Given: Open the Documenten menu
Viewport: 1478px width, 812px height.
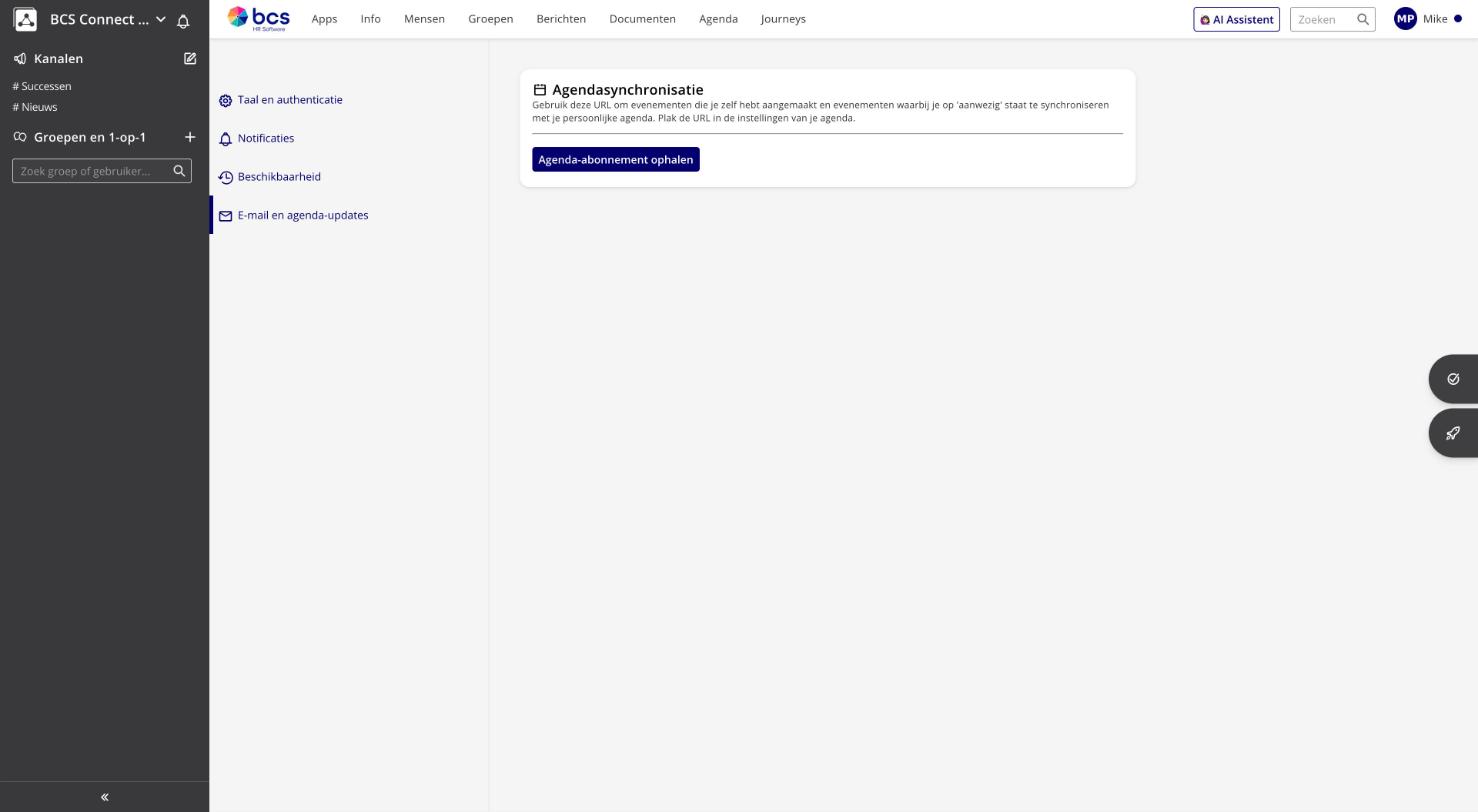Looking at the screenshot, I should tap(642, 19).
